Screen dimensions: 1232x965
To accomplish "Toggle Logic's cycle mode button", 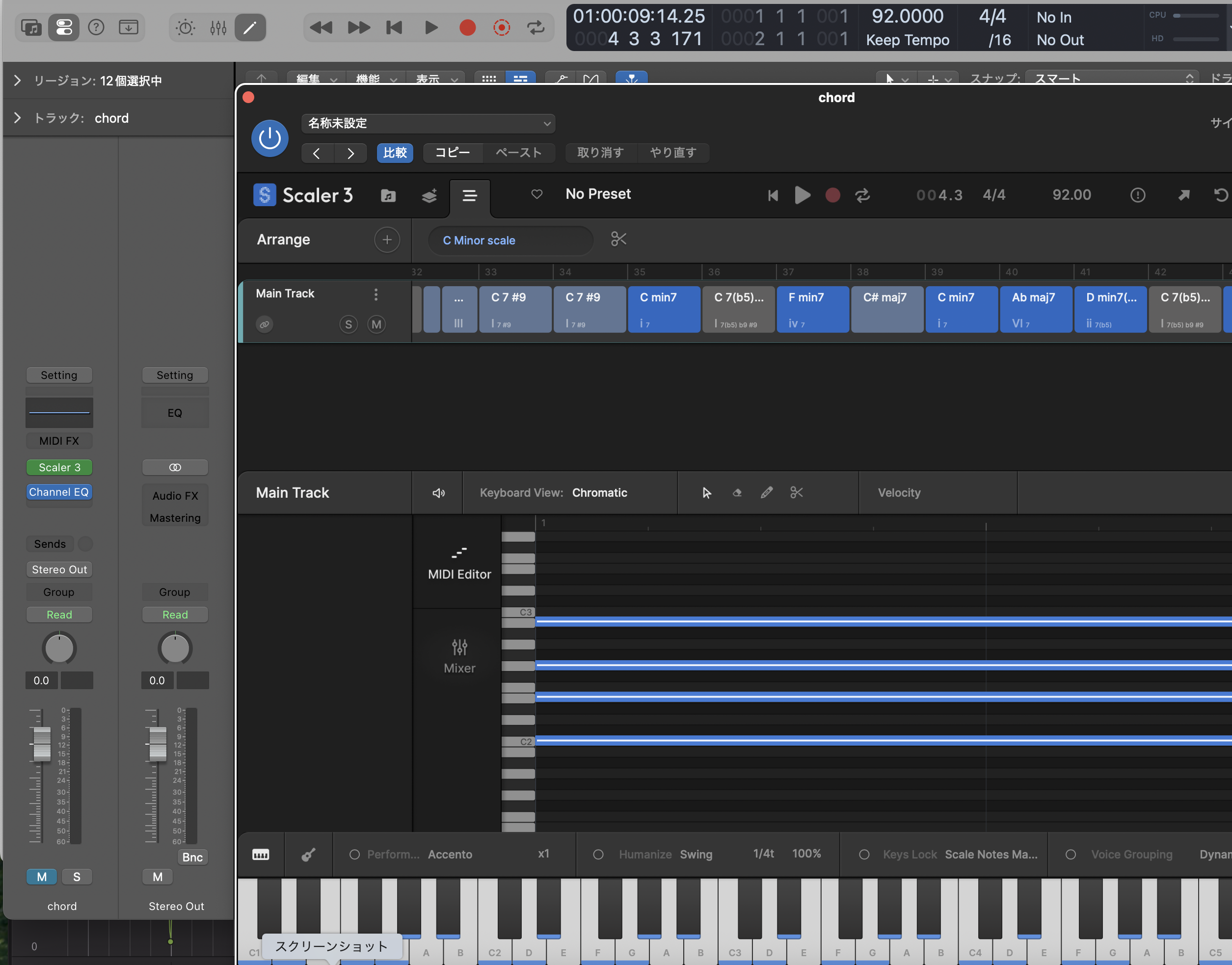I will 536,27.
